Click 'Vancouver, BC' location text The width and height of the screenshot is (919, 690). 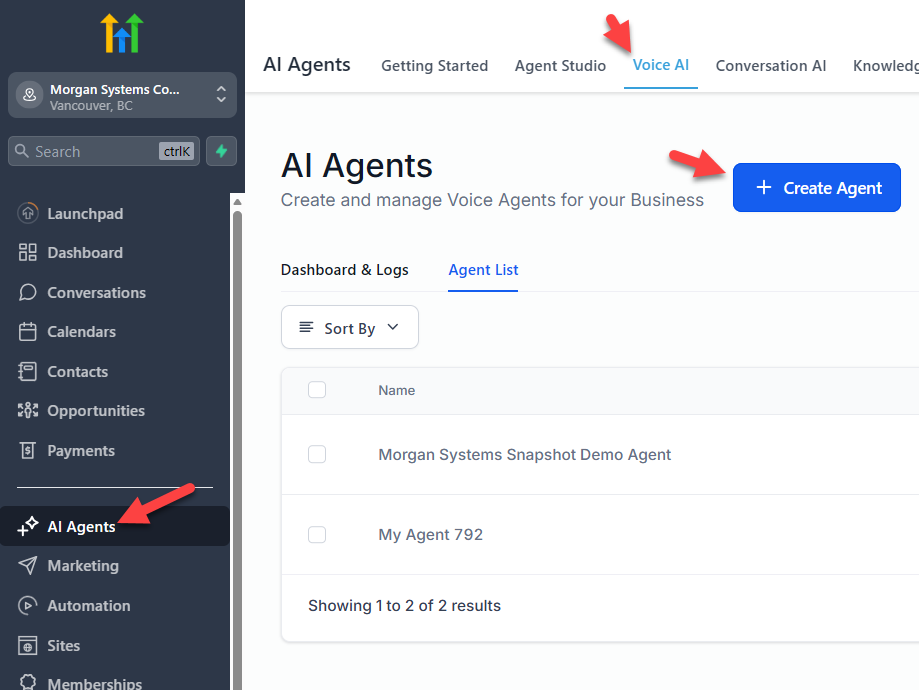click(91, 106)
